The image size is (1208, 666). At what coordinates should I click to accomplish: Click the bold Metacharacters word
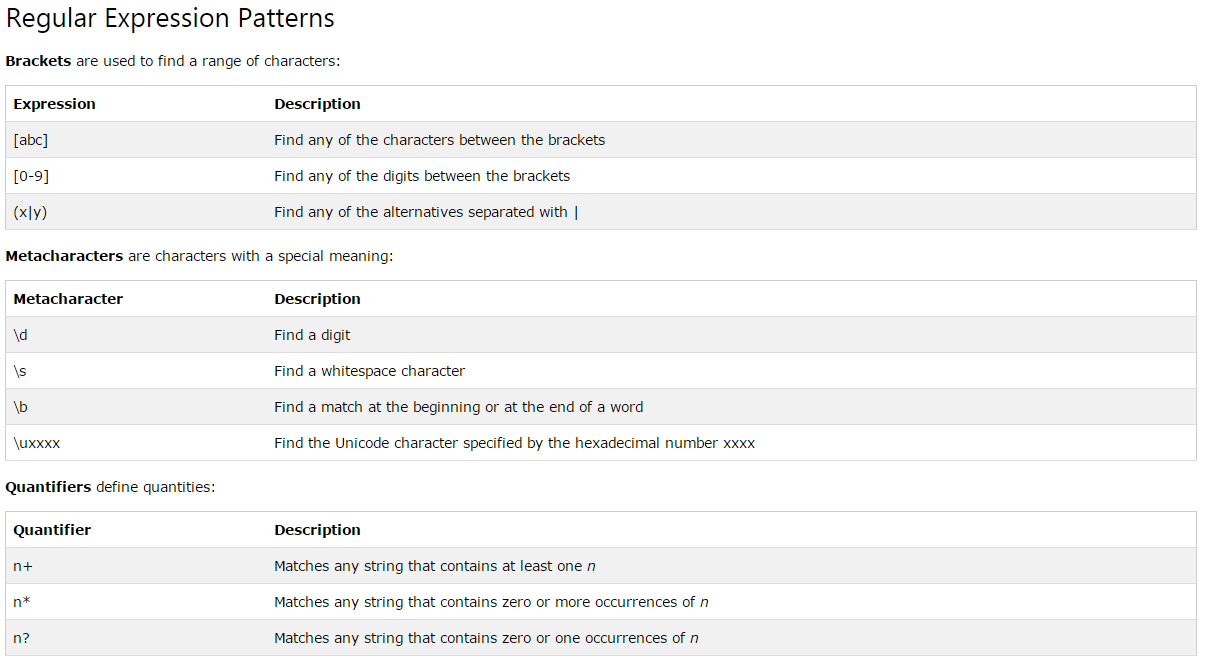[x=64, y=256]
